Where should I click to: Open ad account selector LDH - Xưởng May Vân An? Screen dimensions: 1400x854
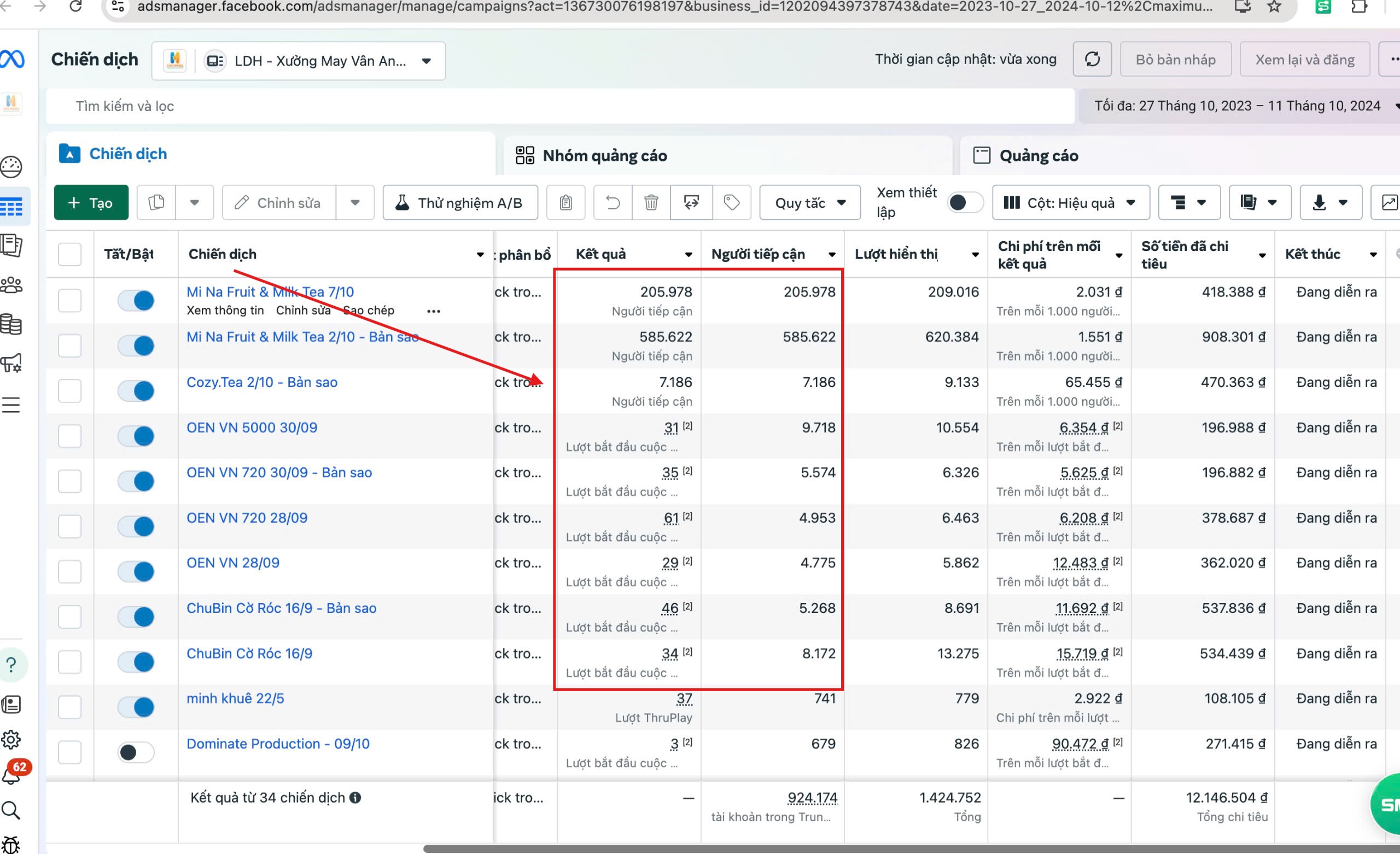299,61
